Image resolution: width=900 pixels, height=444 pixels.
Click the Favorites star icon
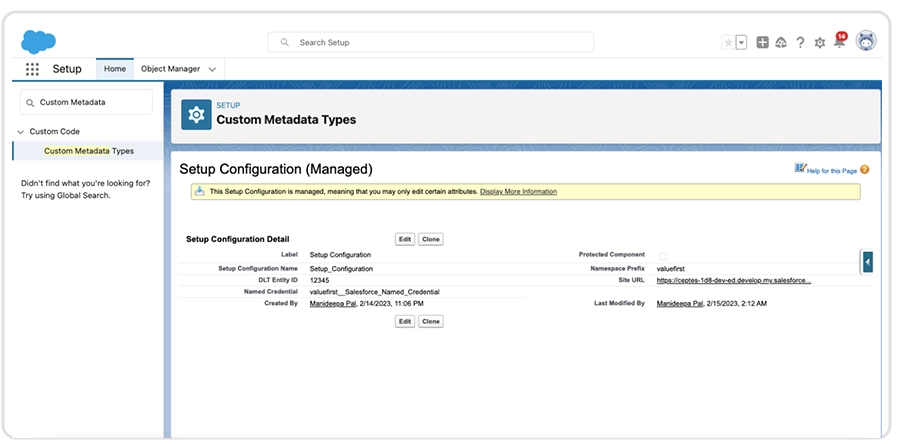click(x=727, y=43)
